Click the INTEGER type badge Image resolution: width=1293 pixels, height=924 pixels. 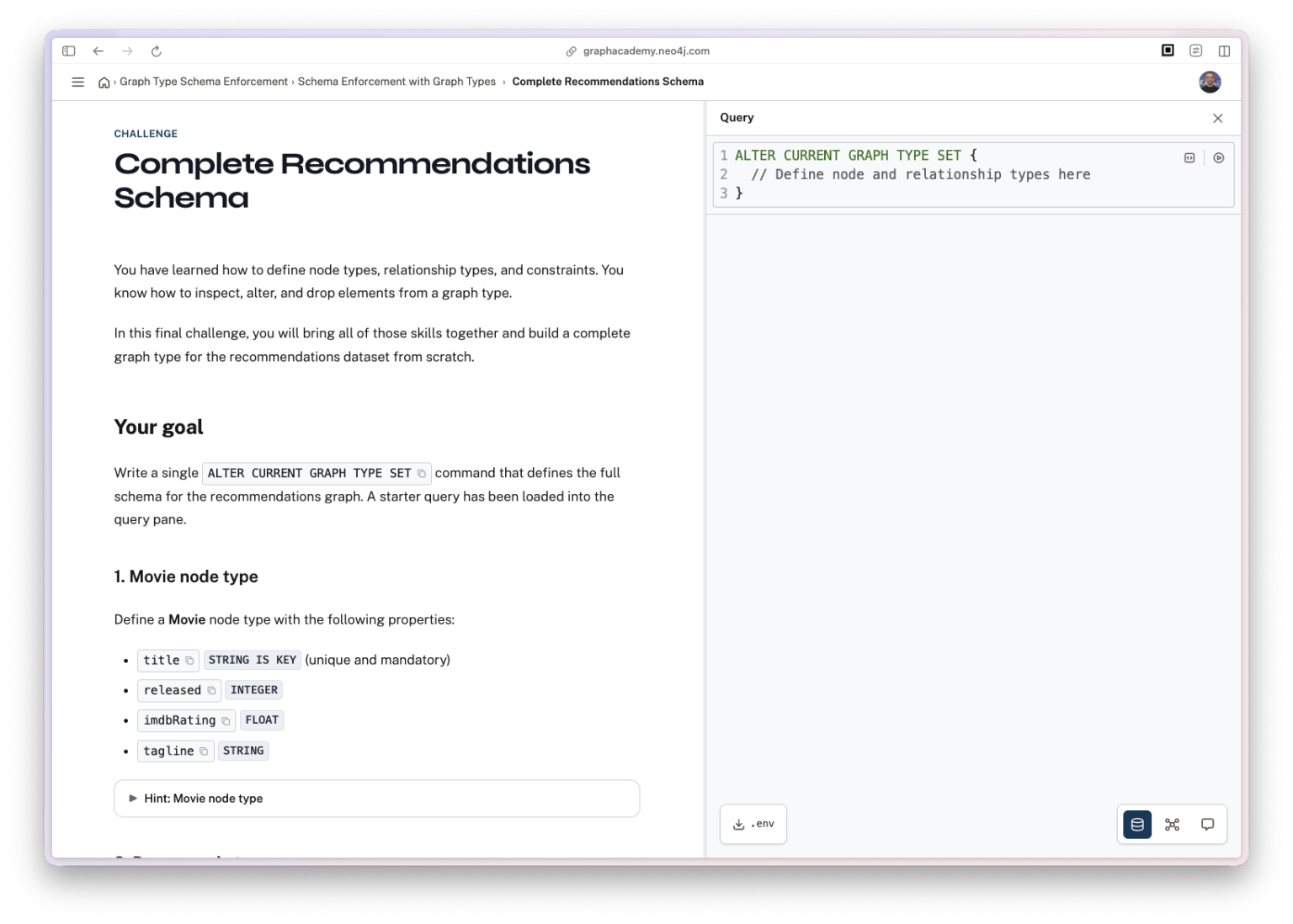click(x=254, y=691)
